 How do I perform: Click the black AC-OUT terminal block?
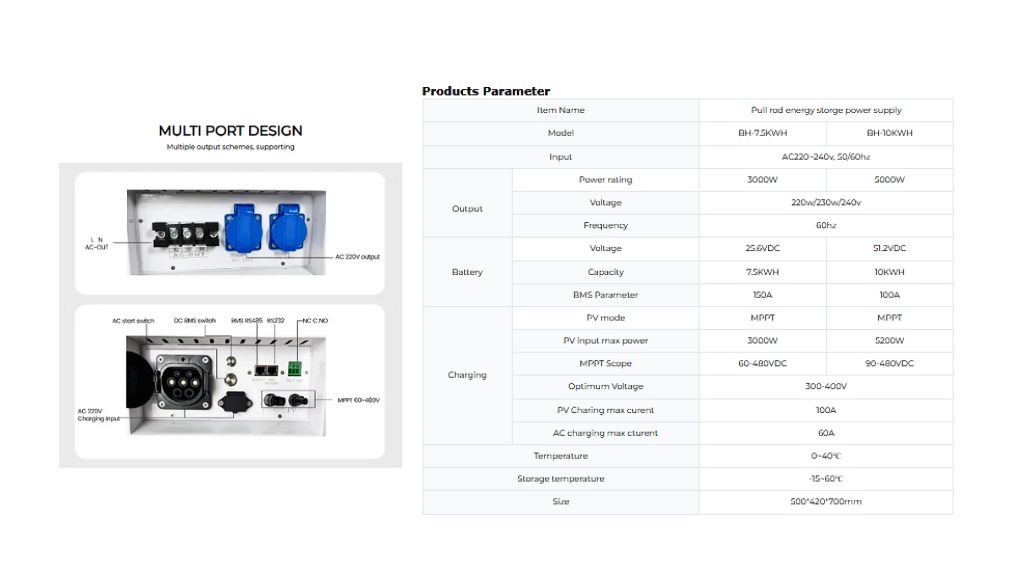(186, 235)
